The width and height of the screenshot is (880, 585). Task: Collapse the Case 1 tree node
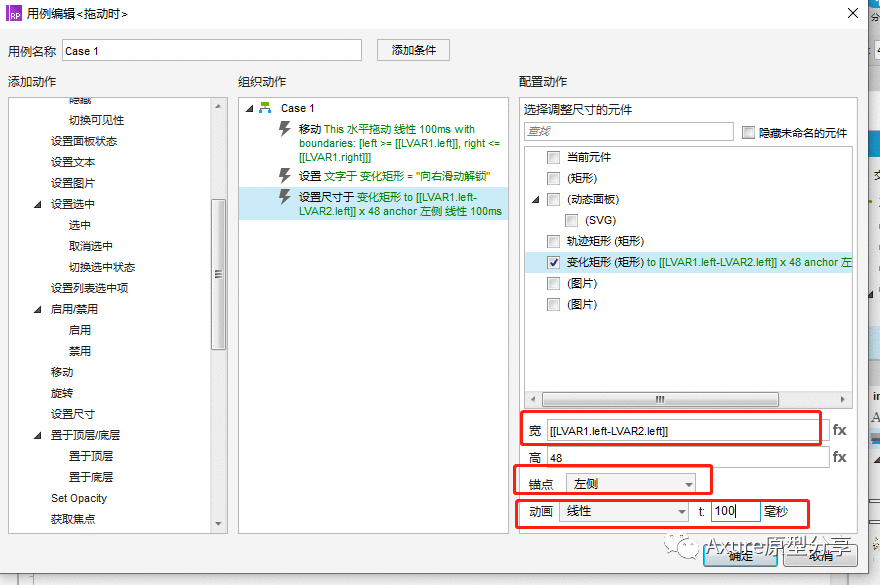click(x=250, y=108)
